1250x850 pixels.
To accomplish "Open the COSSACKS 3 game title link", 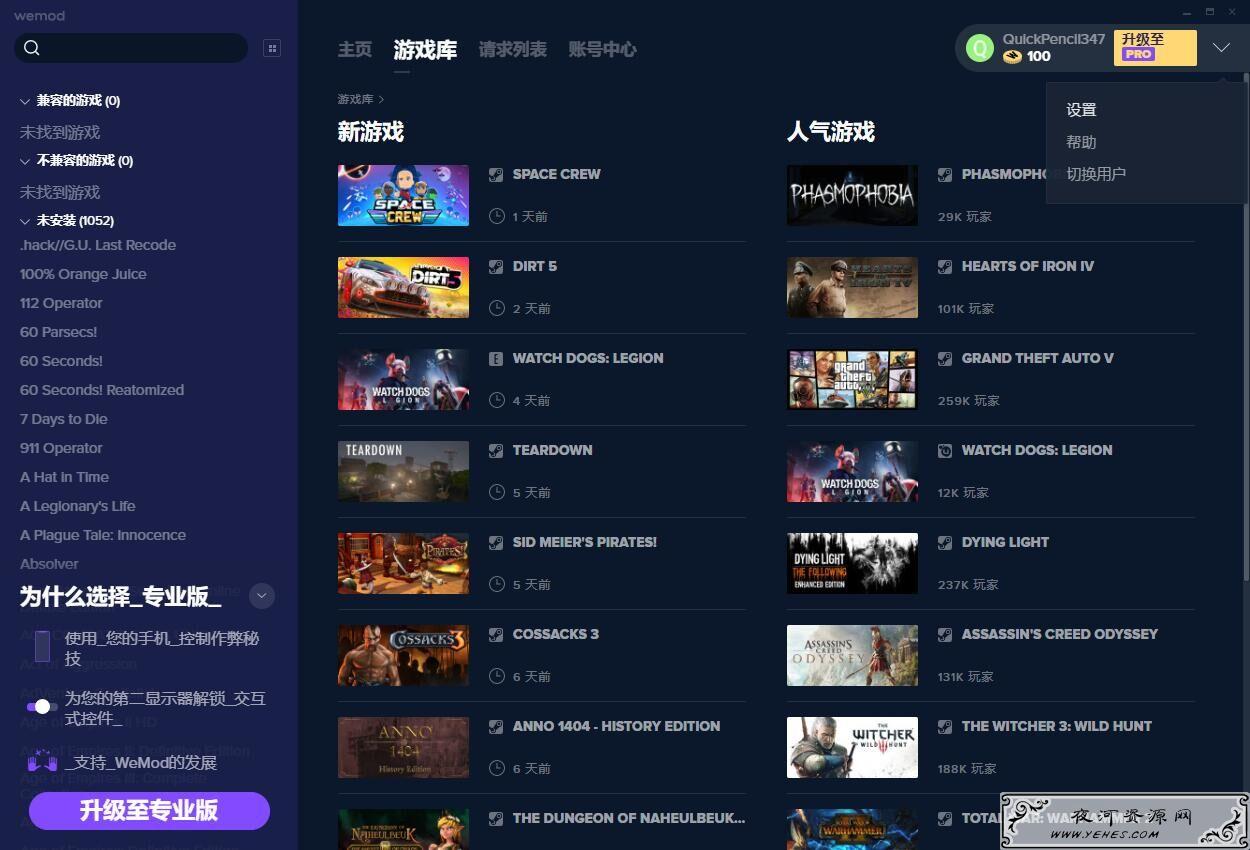I will 556,634.
